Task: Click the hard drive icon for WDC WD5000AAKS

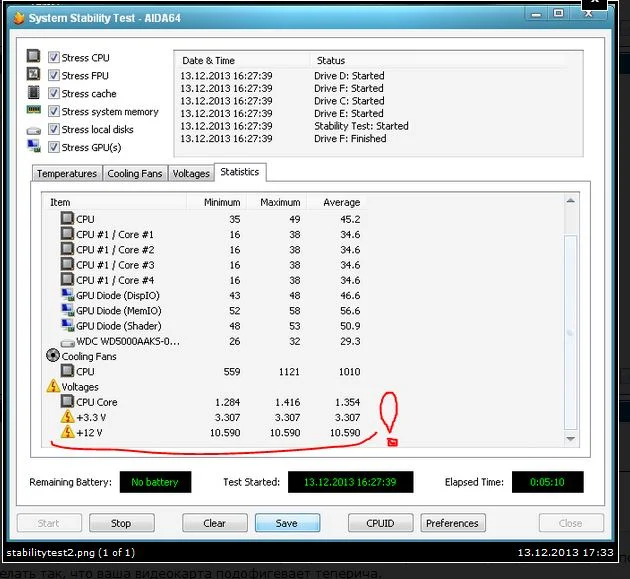Action: pyautogui.click(x=68, y=343)
